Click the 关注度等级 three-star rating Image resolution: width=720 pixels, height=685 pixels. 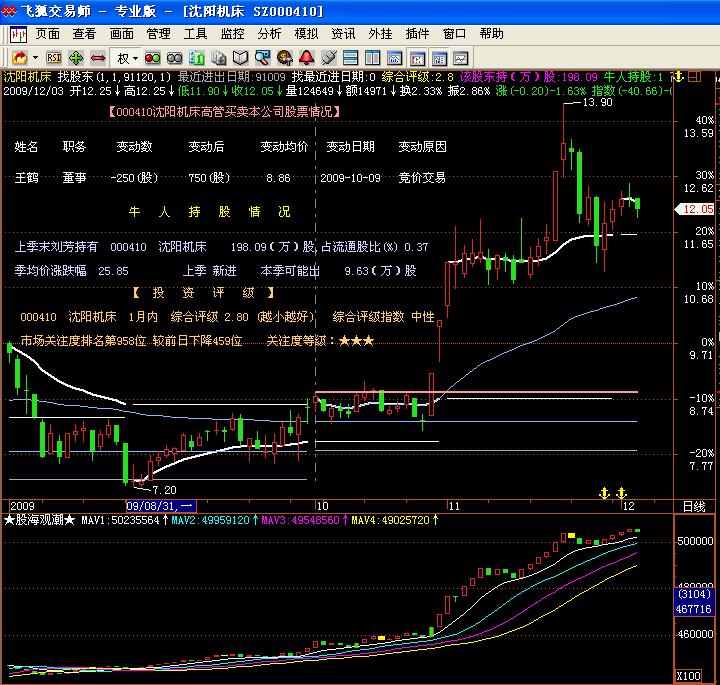coord(356,341)
